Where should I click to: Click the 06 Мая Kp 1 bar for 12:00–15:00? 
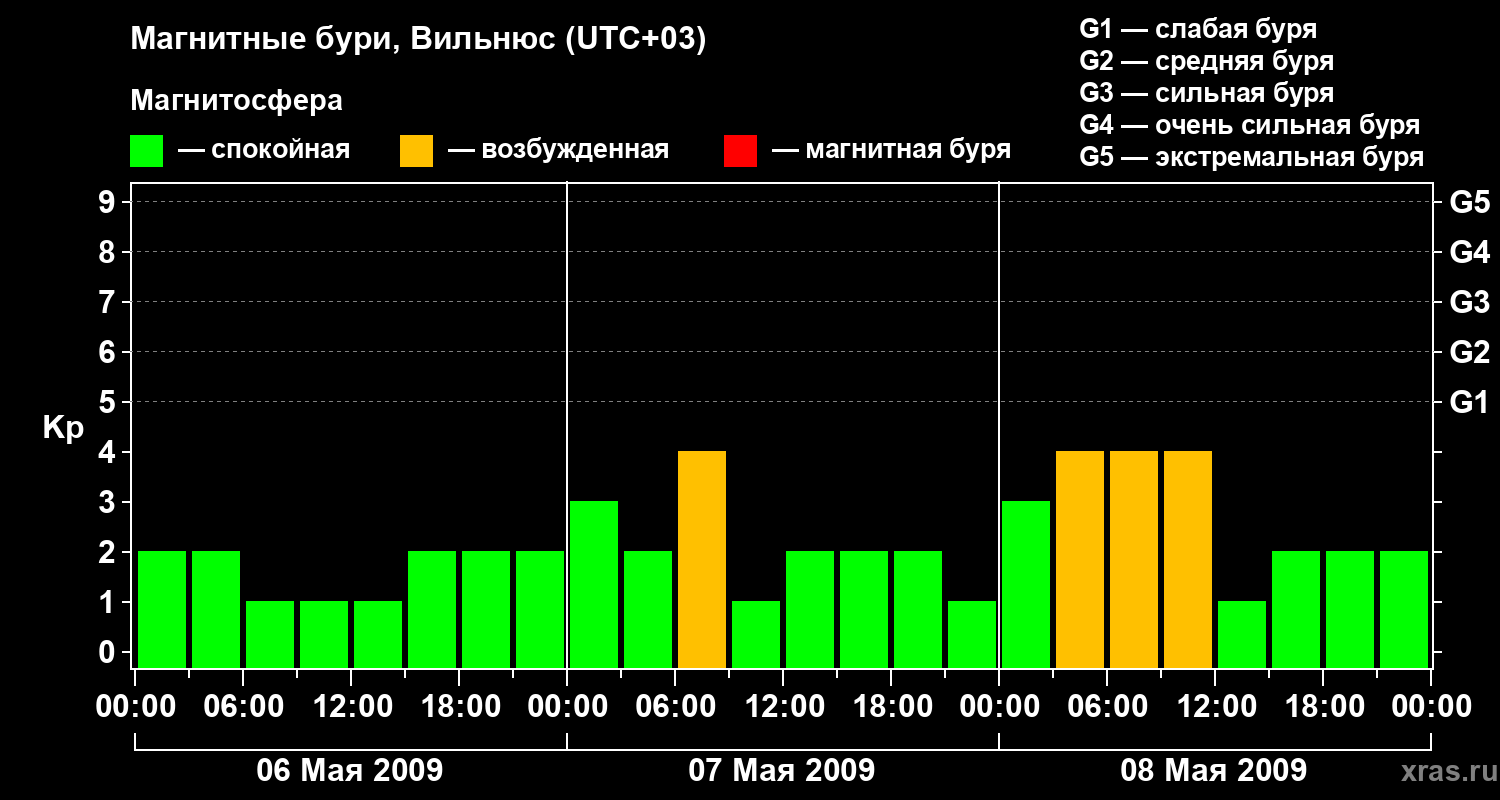pos(378,634)
